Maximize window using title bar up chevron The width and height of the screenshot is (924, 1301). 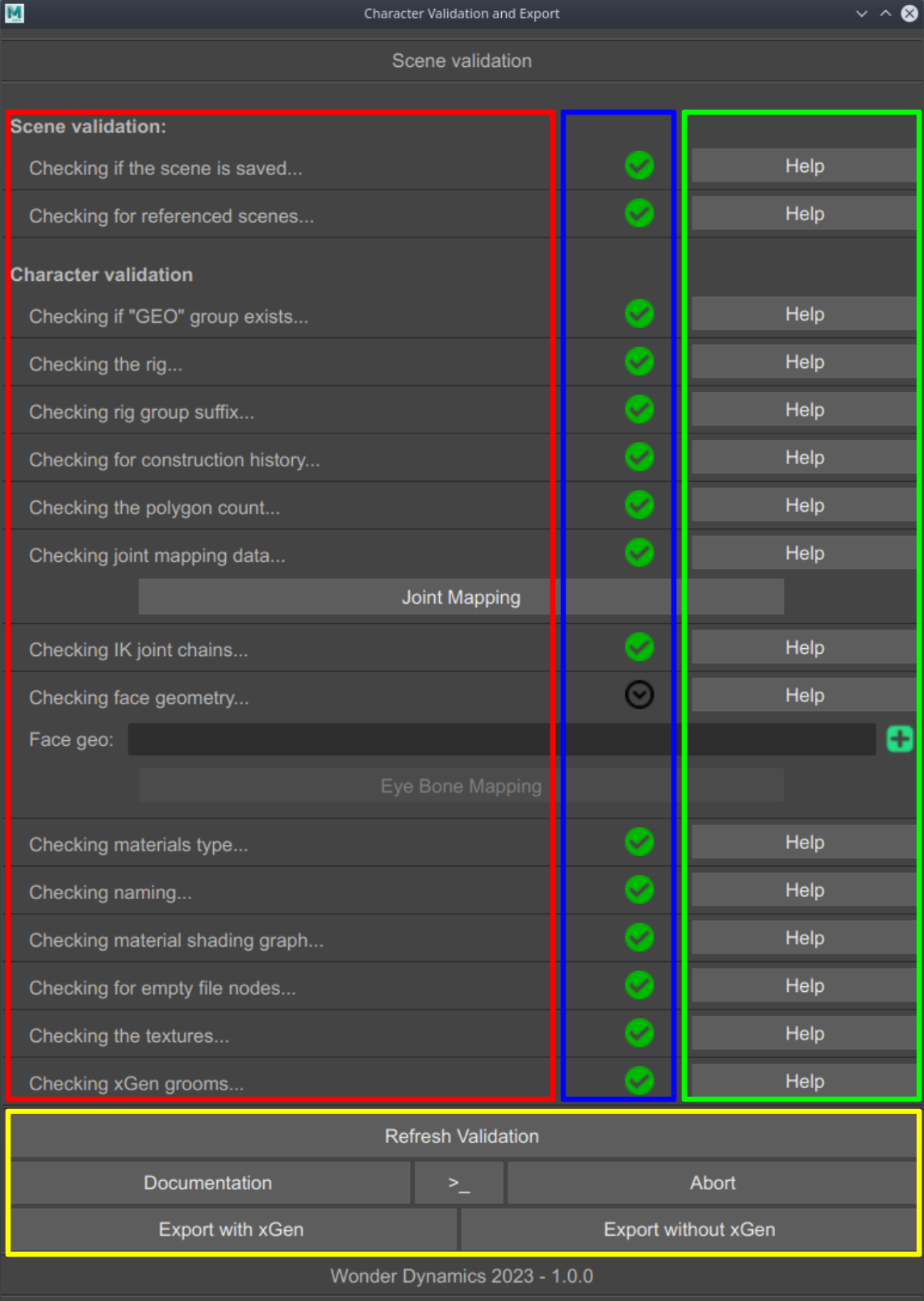click(885, 14)
